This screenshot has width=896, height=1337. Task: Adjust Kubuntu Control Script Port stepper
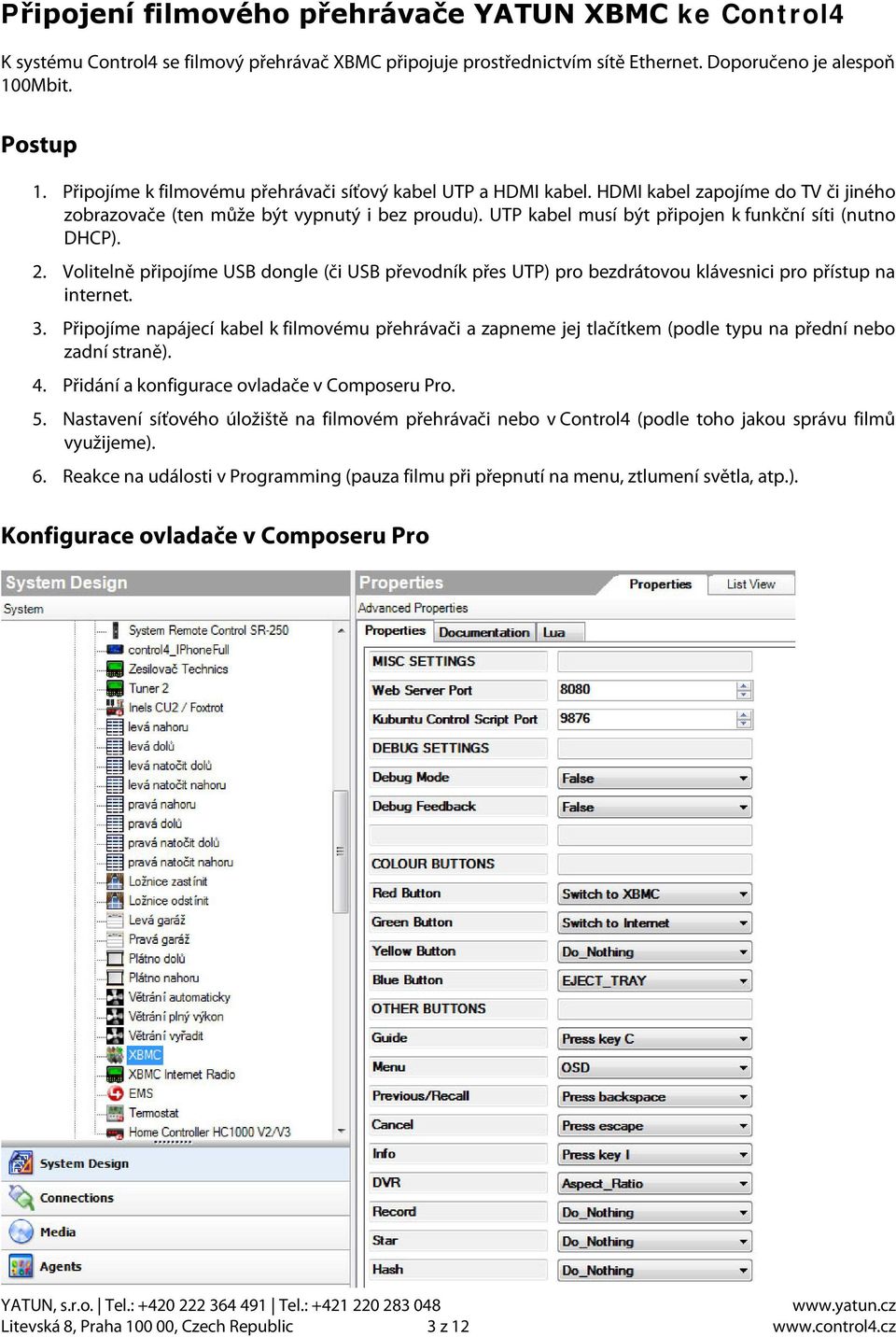[744, 719]
